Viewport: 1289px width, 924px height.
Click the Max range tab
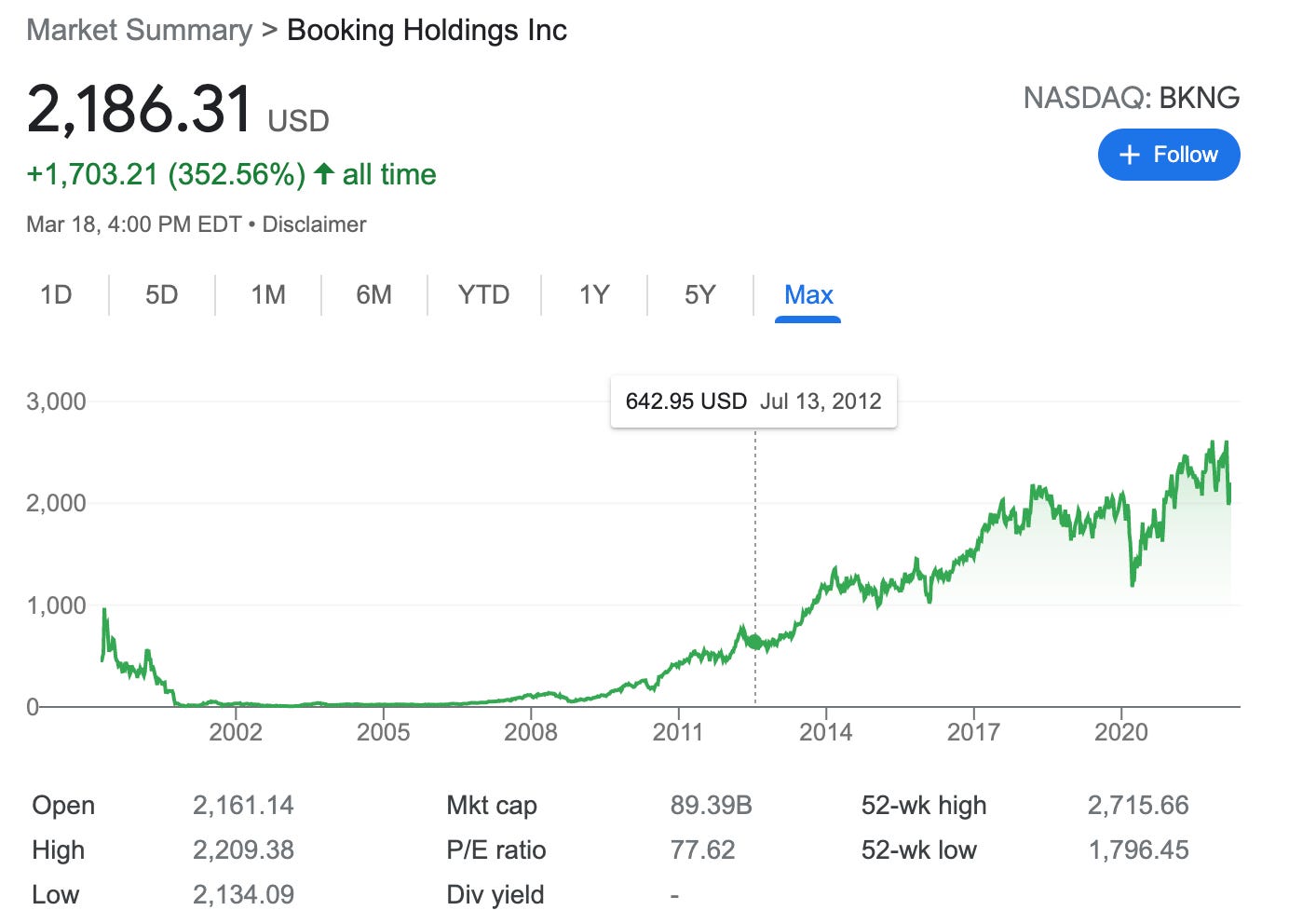[x=808, y=295]
